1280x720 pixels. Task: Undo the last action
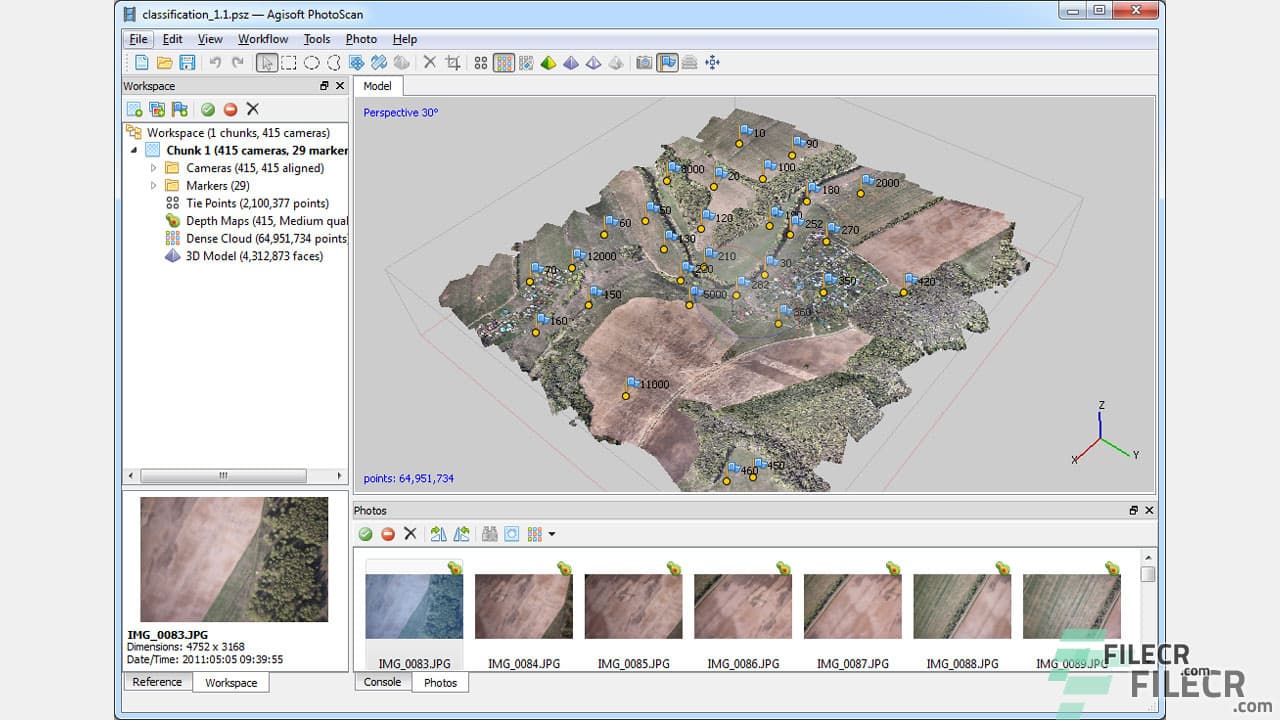(x=213, y=62)
